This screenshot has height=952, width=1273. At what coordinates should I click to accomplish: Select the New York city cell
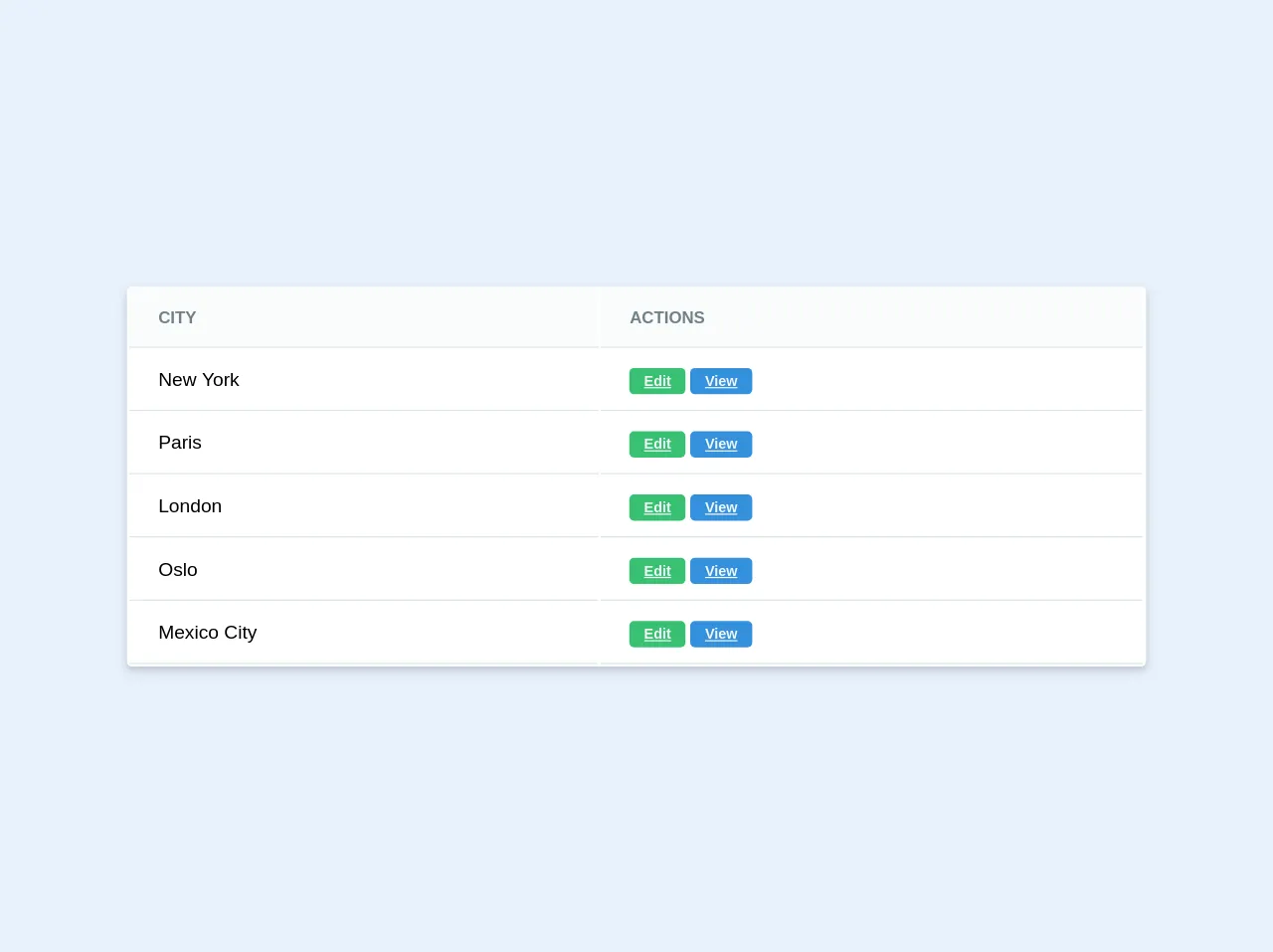pyautogui.click(x=199, y=380)
